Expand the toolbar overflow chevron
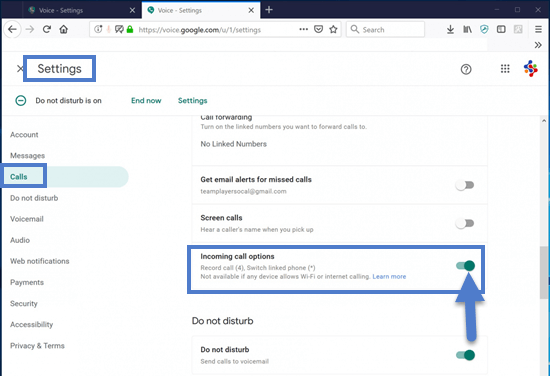The width and height of the screenshot is (550, 376). coord(538,45)
